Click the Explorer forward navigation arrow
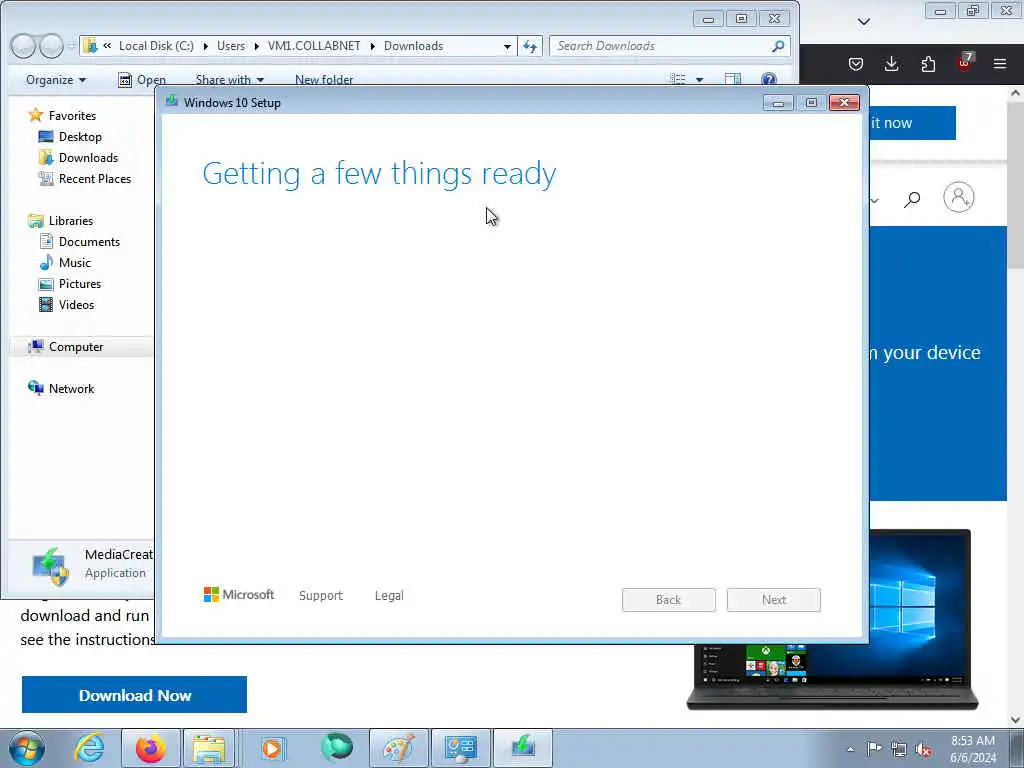Image resolution: width=1024 pixels, height=768 pixels. [x=51, y=46]
